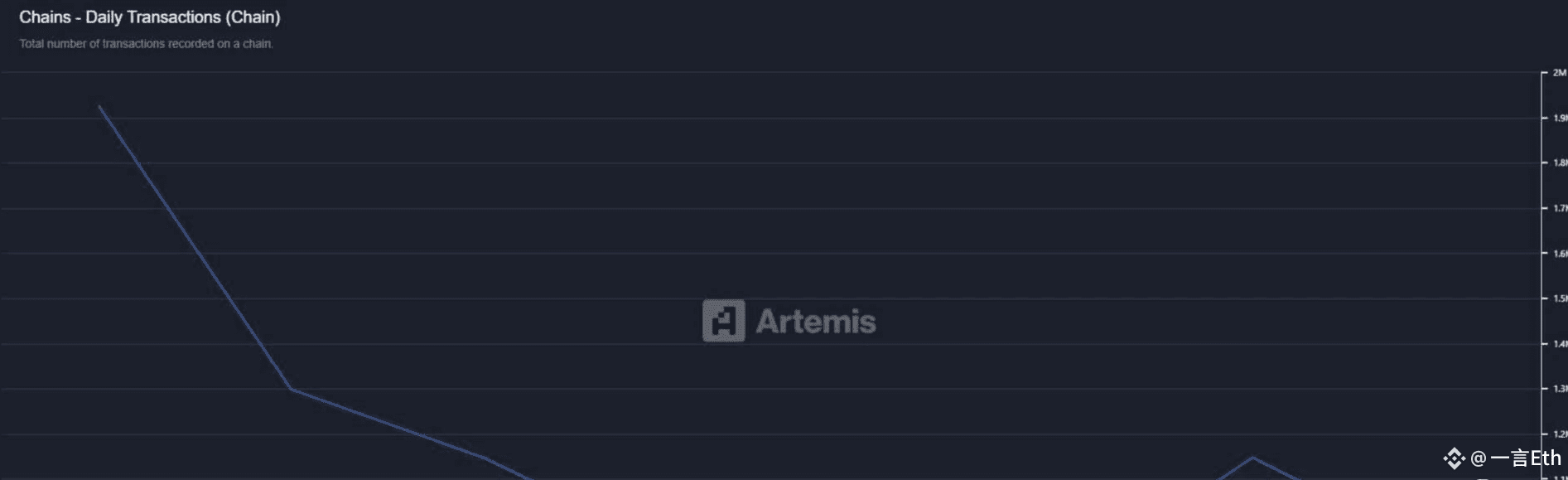Viewport: 1568px width, 480px height.
Task: Select the 1.2M y-axis tick label
Action: [1560, 434]
